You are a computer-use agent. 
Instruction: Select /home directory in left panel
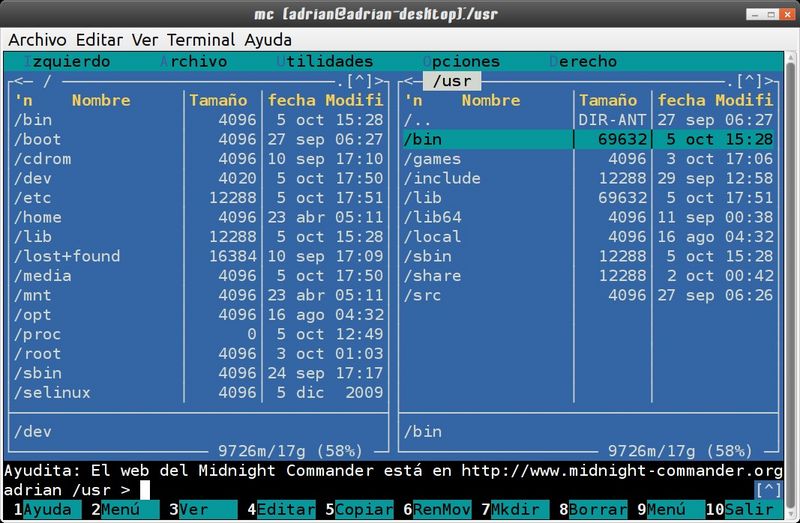pyautogui.click(x=38, y=217)
